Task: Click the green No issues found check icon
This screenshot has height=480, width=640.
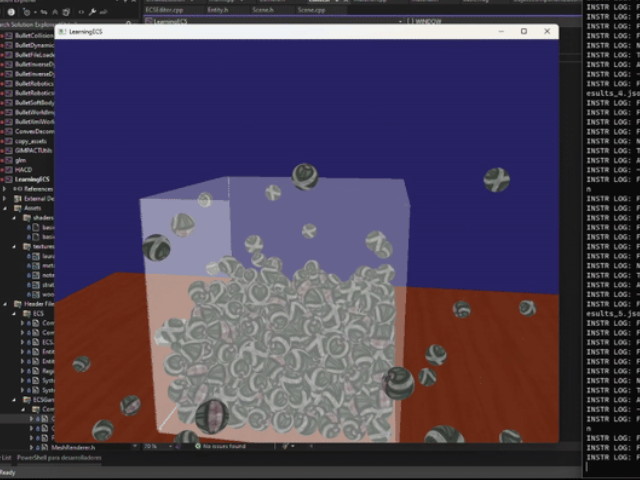Action: point(197,446)
